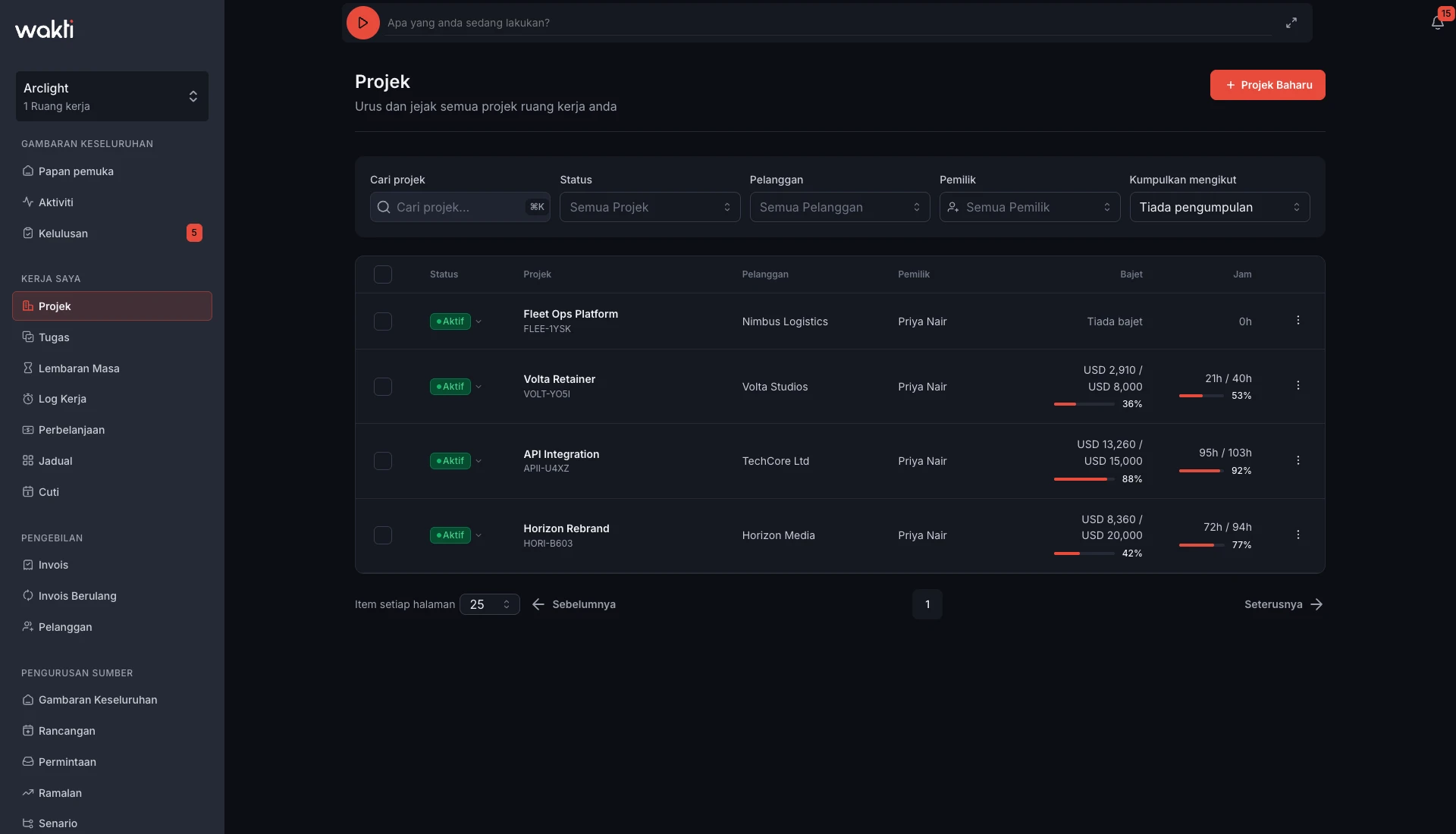Click the badge 5 next to Kelulusan

[x=194, y=233]
